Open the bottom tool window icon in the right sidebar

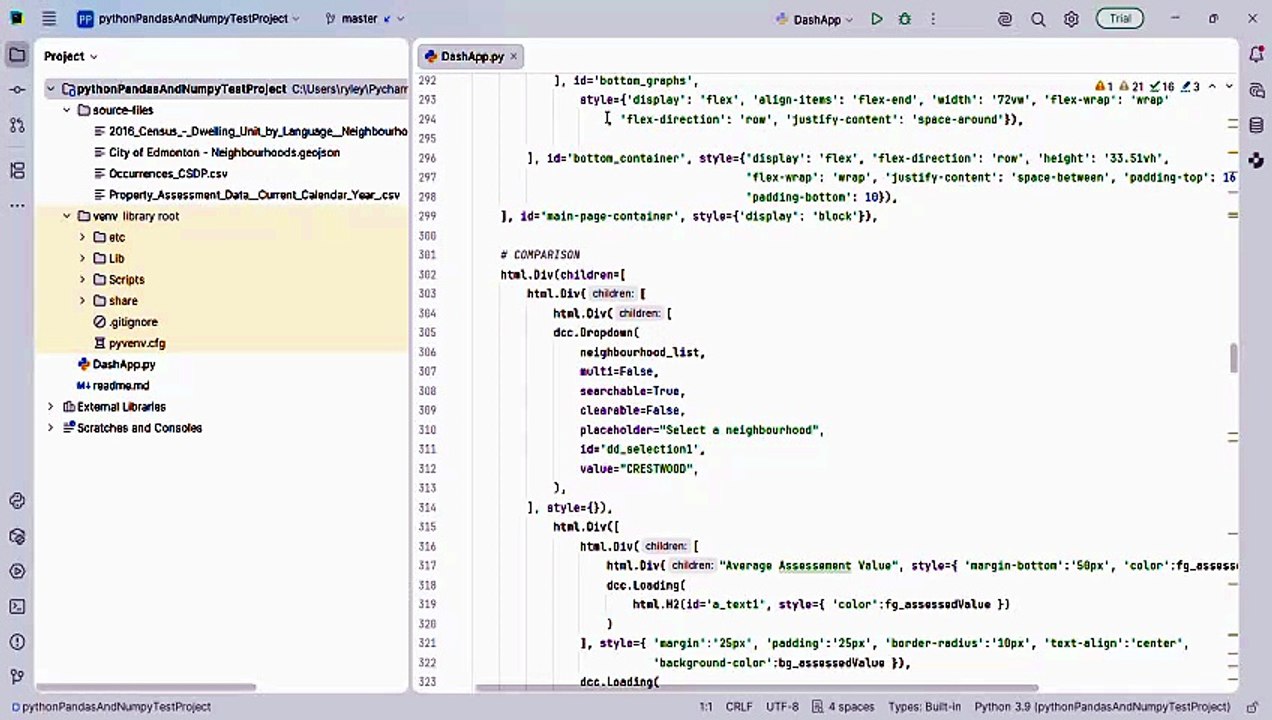[1257, 160]
